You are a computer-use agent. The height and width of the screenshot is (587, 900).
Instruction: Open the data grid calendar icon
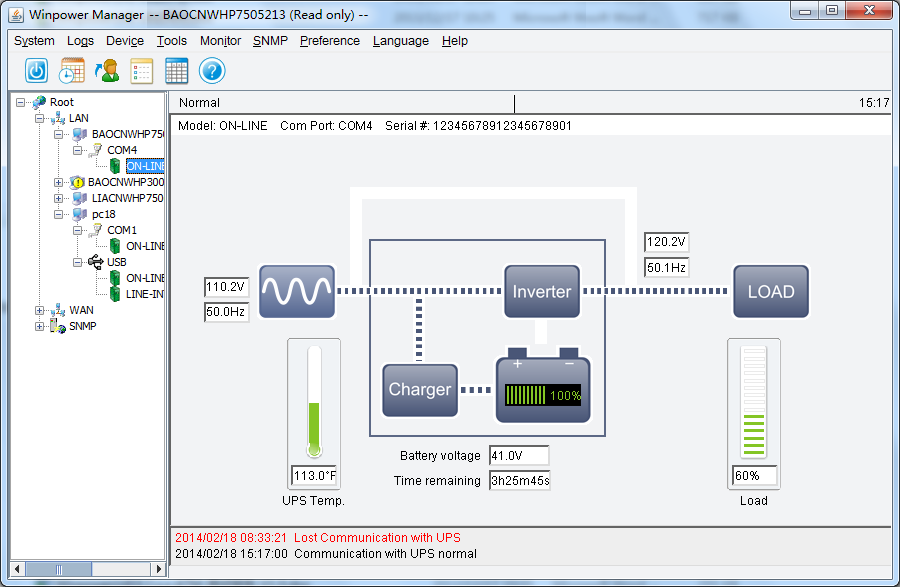pyautogui.click(x=177, y=71)
